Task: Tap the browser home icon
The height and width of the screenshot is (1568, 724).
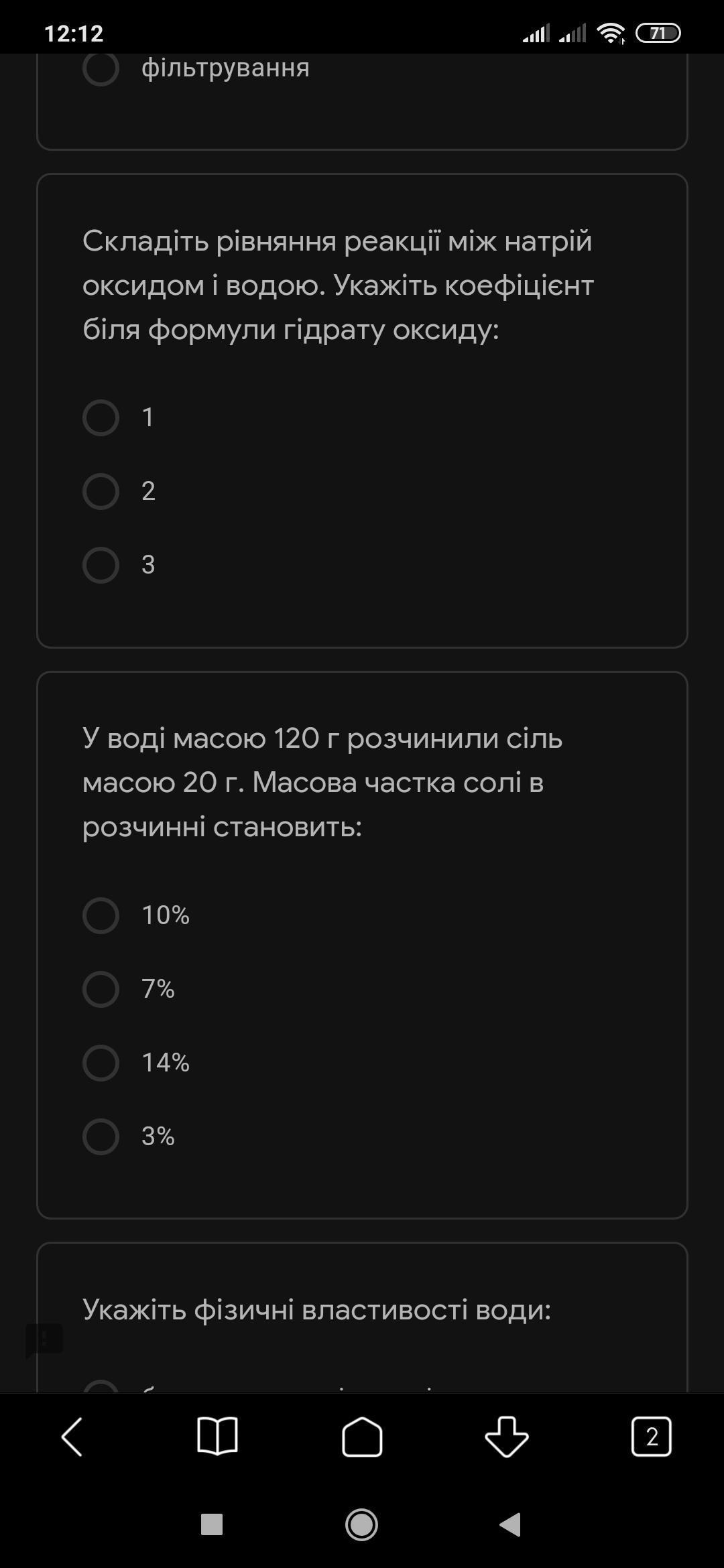Action: click(x=362, y=1437)
